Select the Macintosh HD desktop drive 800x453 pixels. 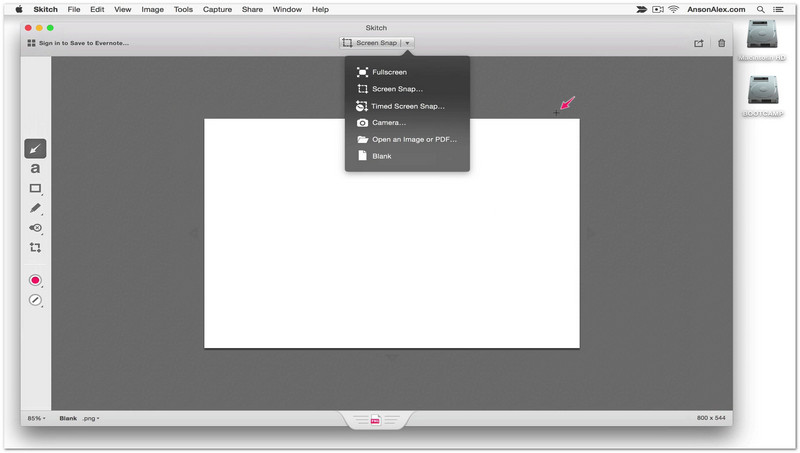click(762, 40)
